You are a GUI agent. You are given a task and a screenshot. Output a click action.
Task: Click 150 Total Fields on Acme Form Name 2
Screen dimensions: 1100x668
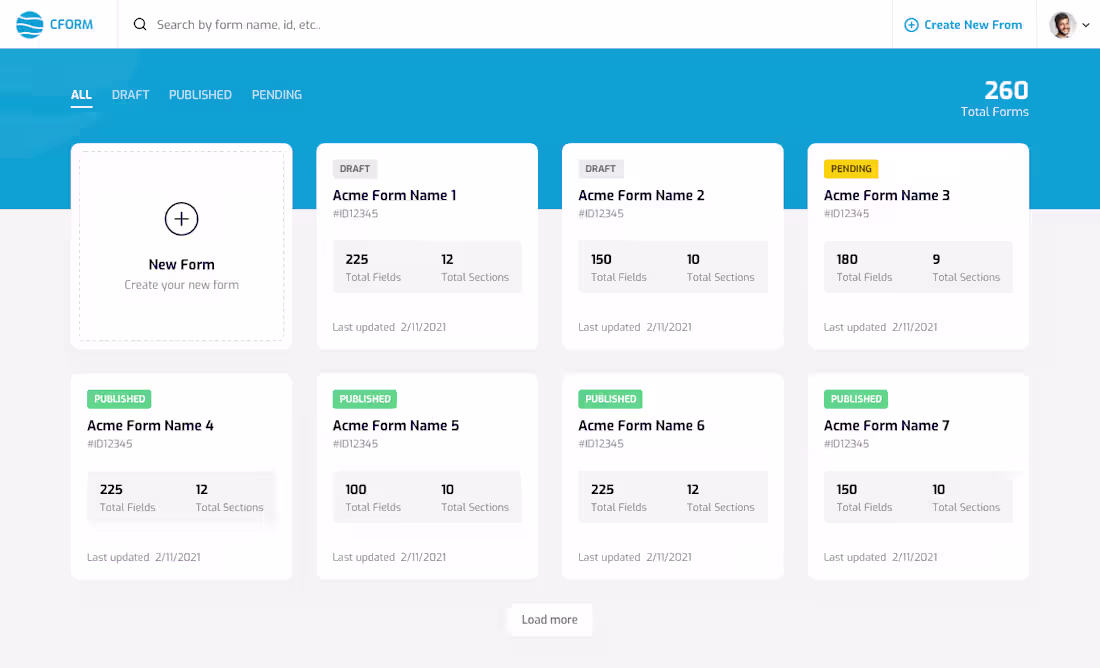619,267
